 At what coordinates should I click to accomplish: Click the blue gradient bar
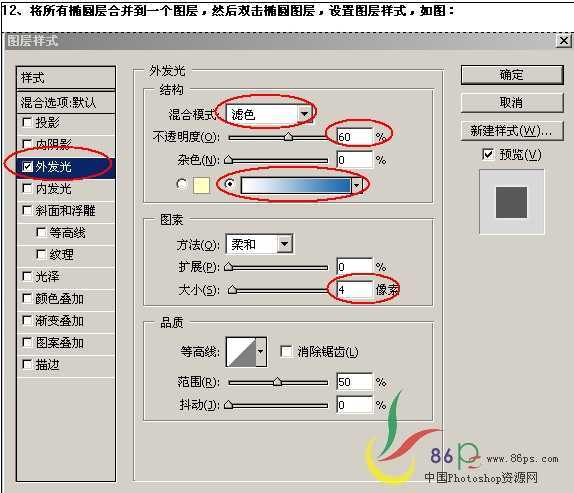coord(296,186)
